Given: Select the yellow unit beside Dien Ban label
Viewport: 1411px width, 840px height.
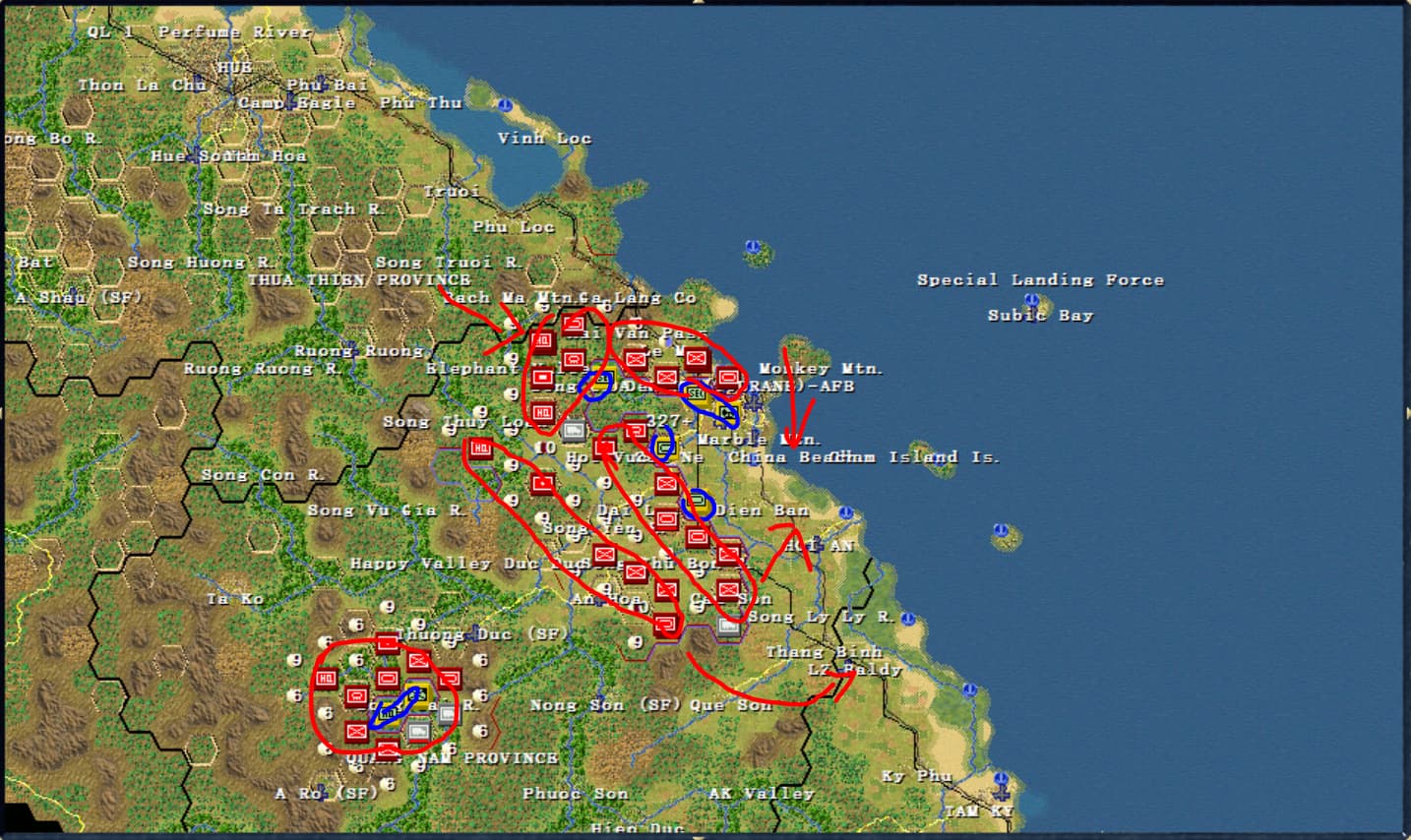Looking at the screenshot, I should pyautogui.click(x=699, y=503).
